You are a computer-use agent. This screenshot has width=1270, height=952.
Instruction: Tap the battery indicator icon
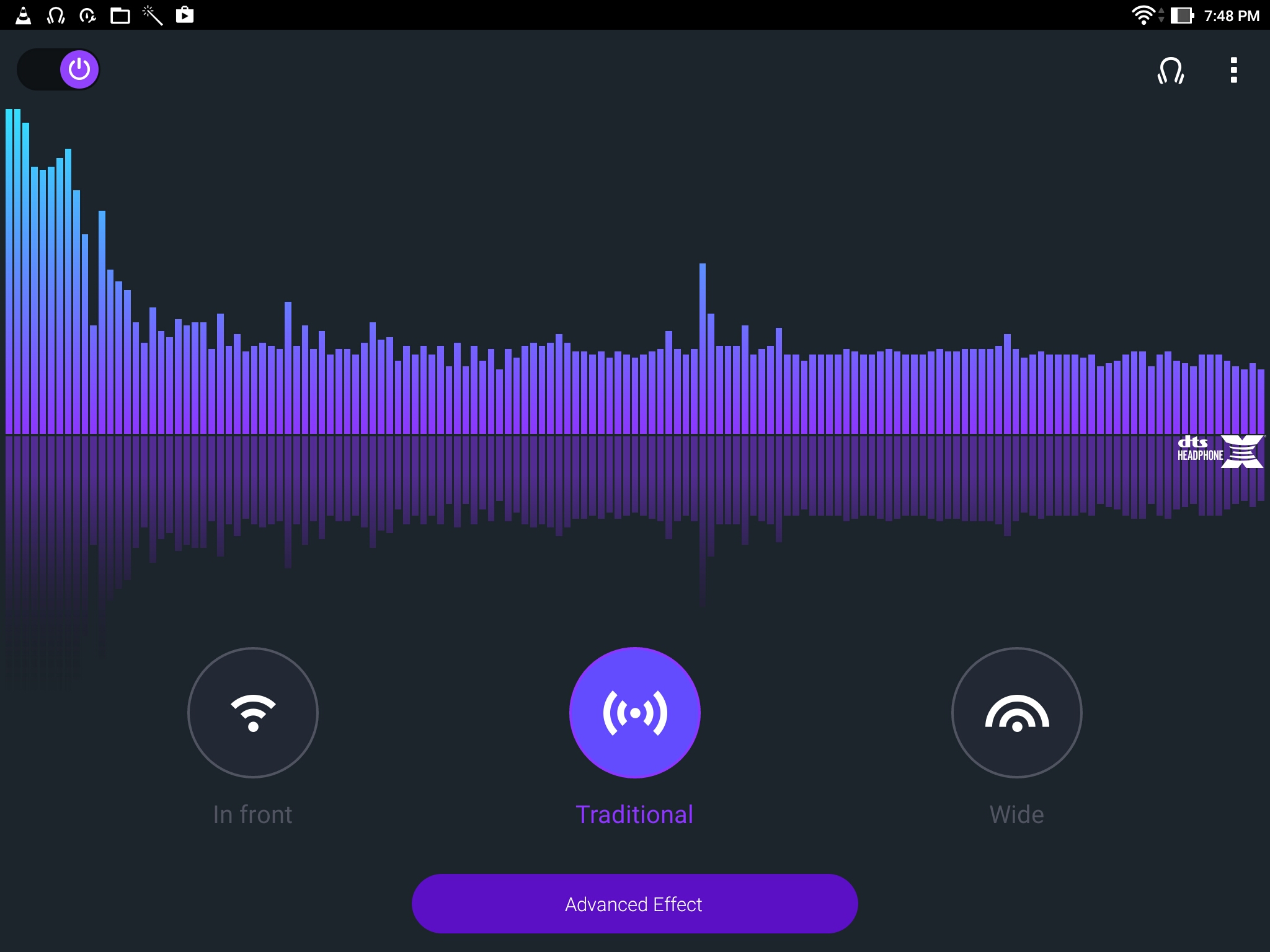click(x=1181, y=15)
